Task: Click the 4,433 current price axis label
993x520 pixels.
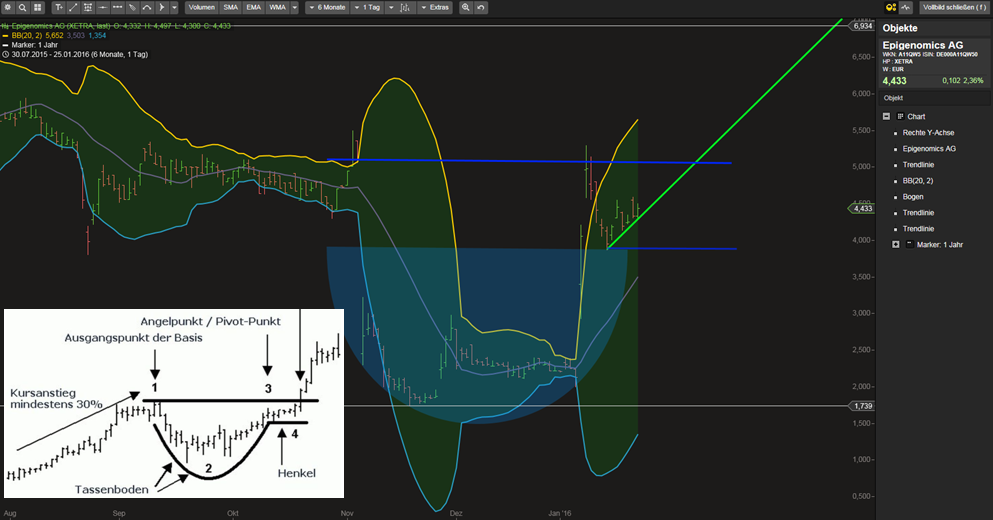Action: 862,208
